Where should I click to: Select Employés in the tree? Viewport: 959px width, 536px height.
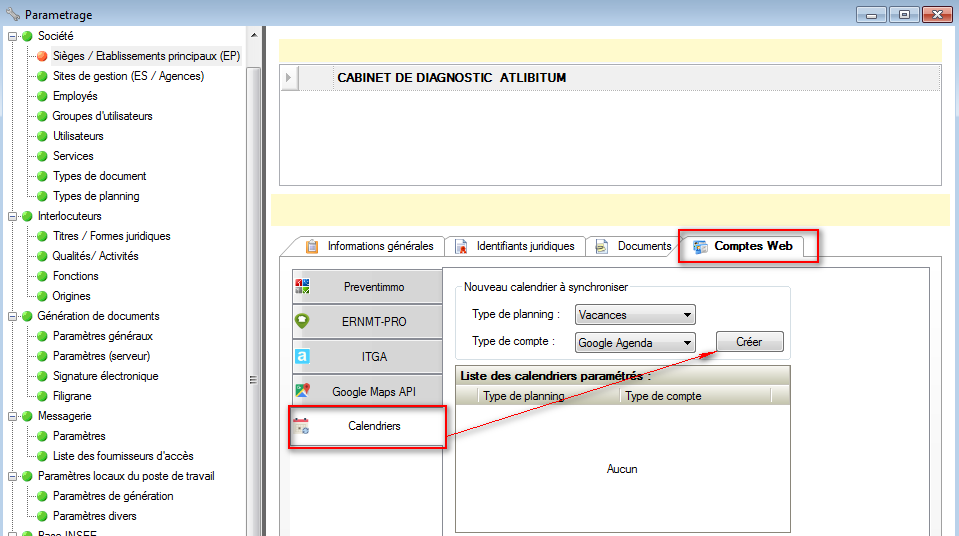tap(75, 96)
